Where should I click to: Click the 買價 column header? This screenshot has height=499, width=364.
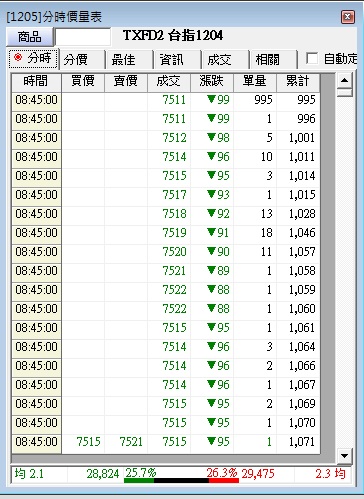83,82
